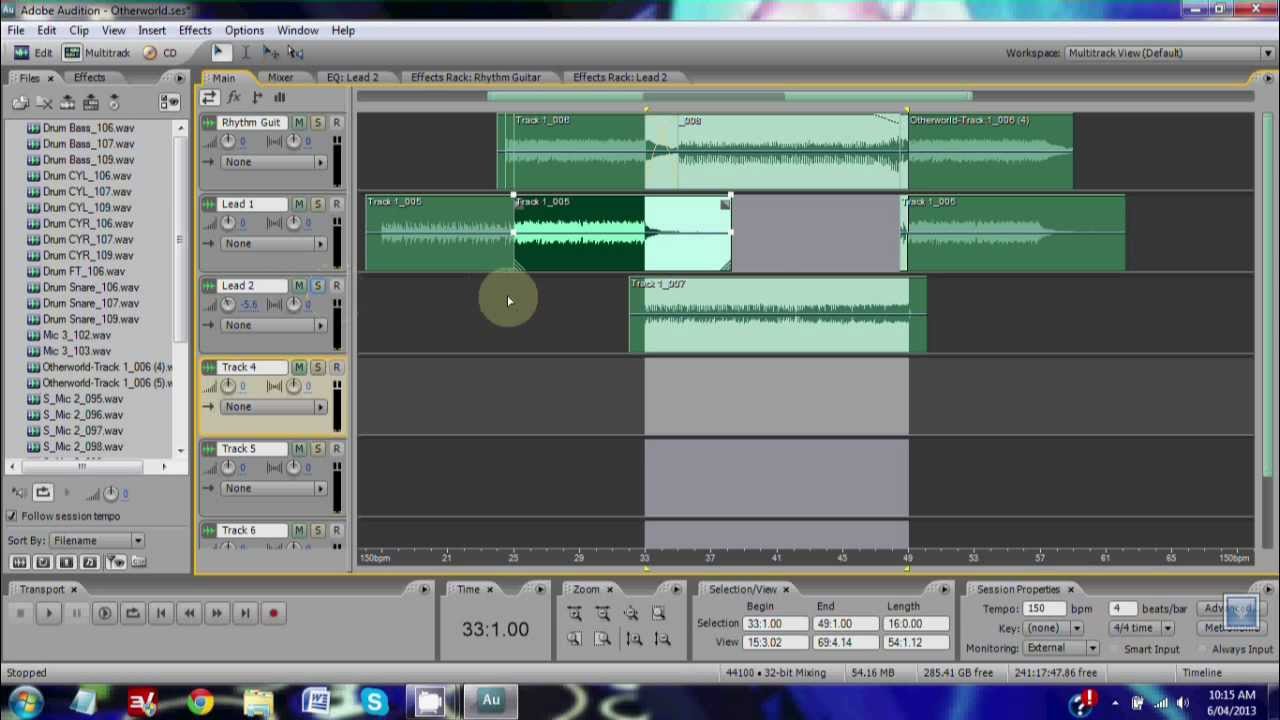
Task: Open Lead 1 output None dropdown
Action: click(274, 244)
